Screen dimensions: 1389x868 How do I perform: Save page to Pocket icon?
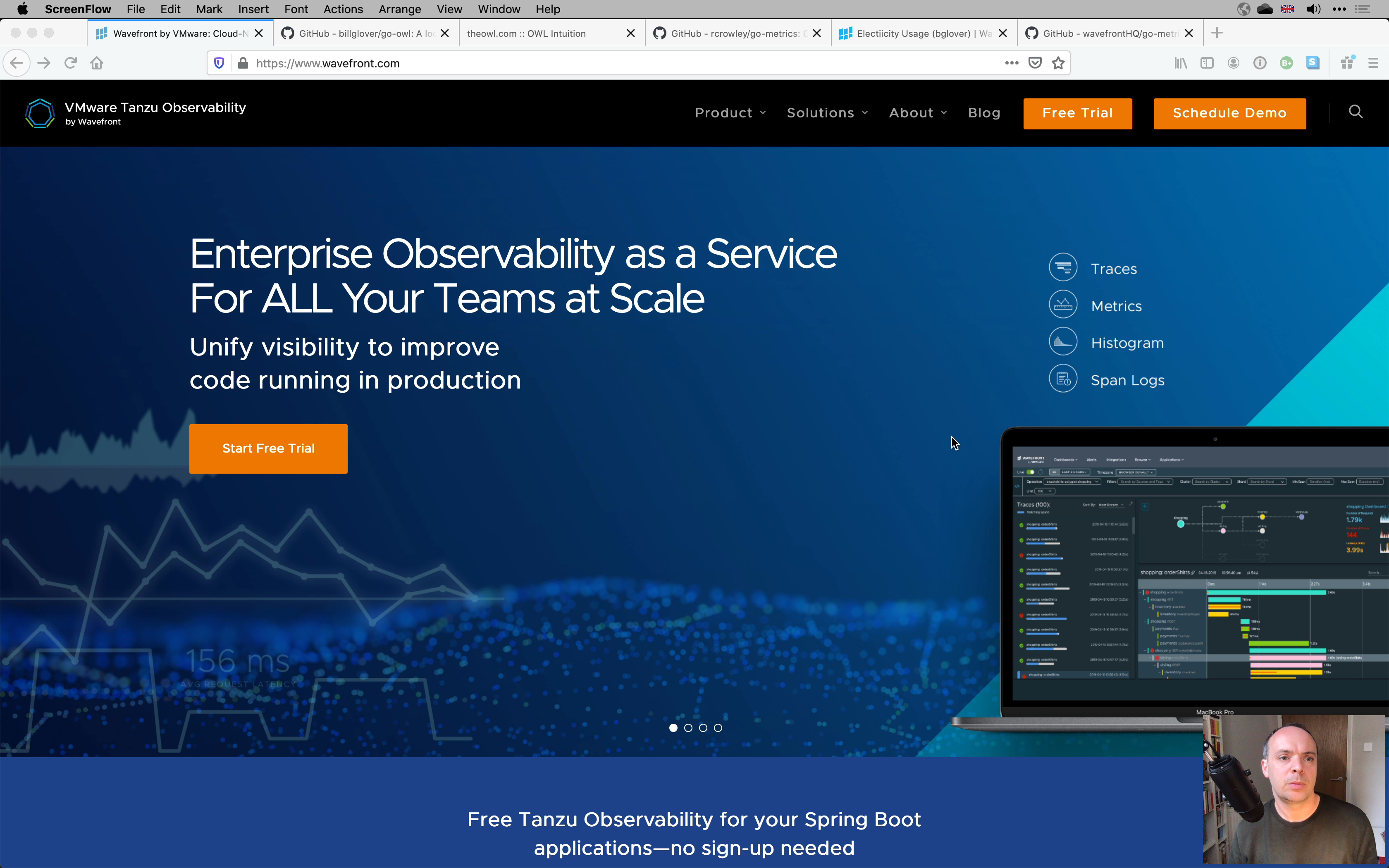coord(1035,63)
